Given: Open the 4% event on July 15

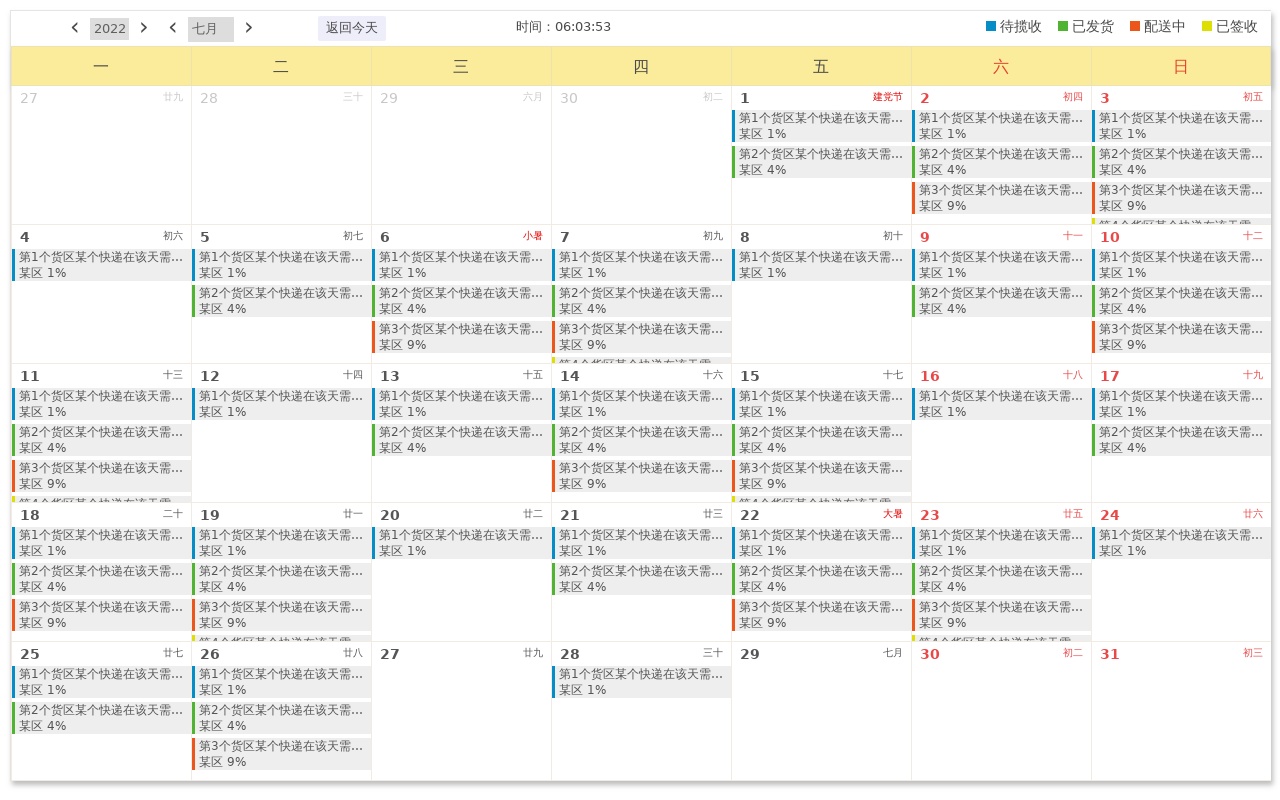Looking at the screenshot, I should 822,440.
